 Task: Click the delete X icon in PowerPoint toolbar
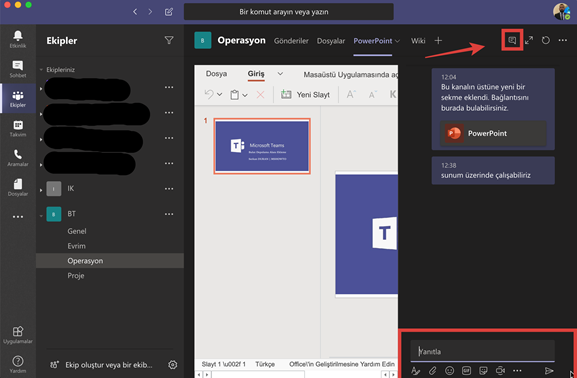260,95
